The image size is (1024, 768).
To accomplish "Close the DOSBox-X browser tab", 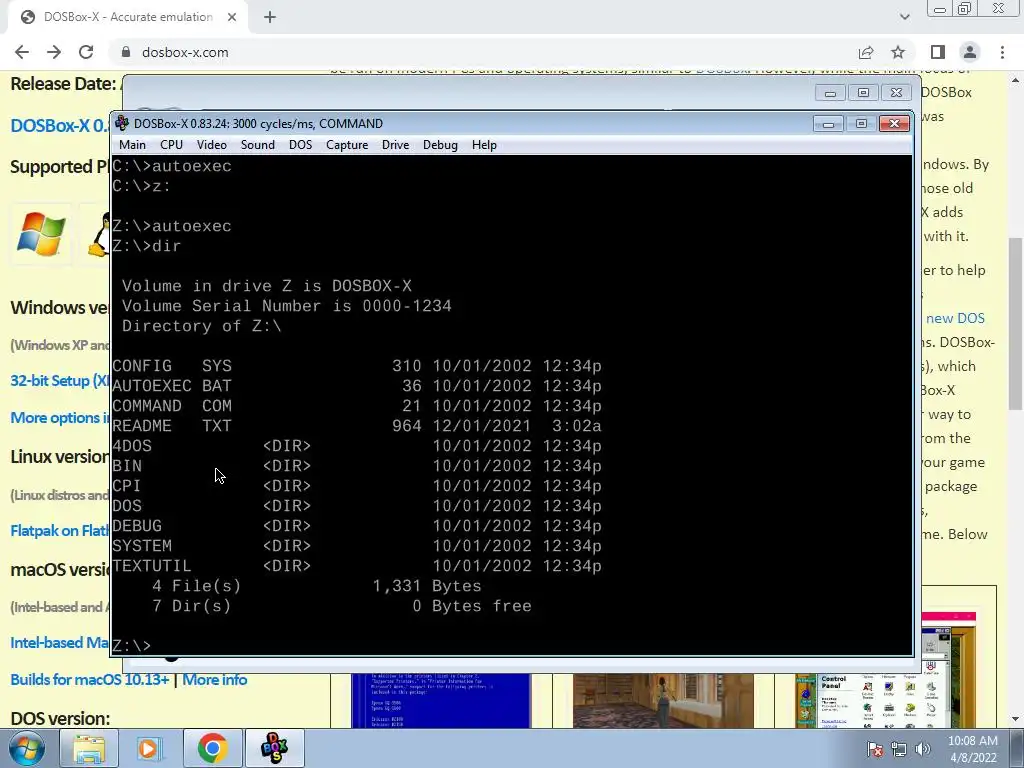I will (232, 17).
